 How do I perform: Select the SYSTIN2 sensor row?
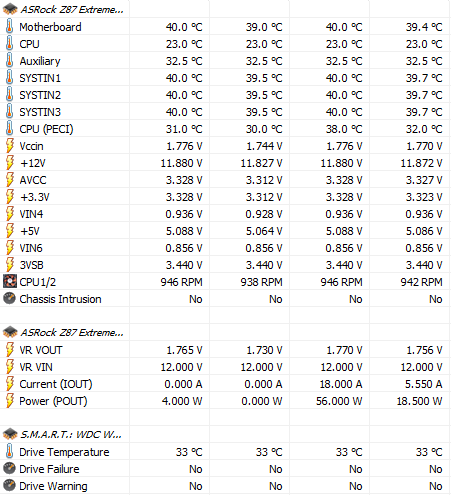pyautogui.click(x=225, y=95)
